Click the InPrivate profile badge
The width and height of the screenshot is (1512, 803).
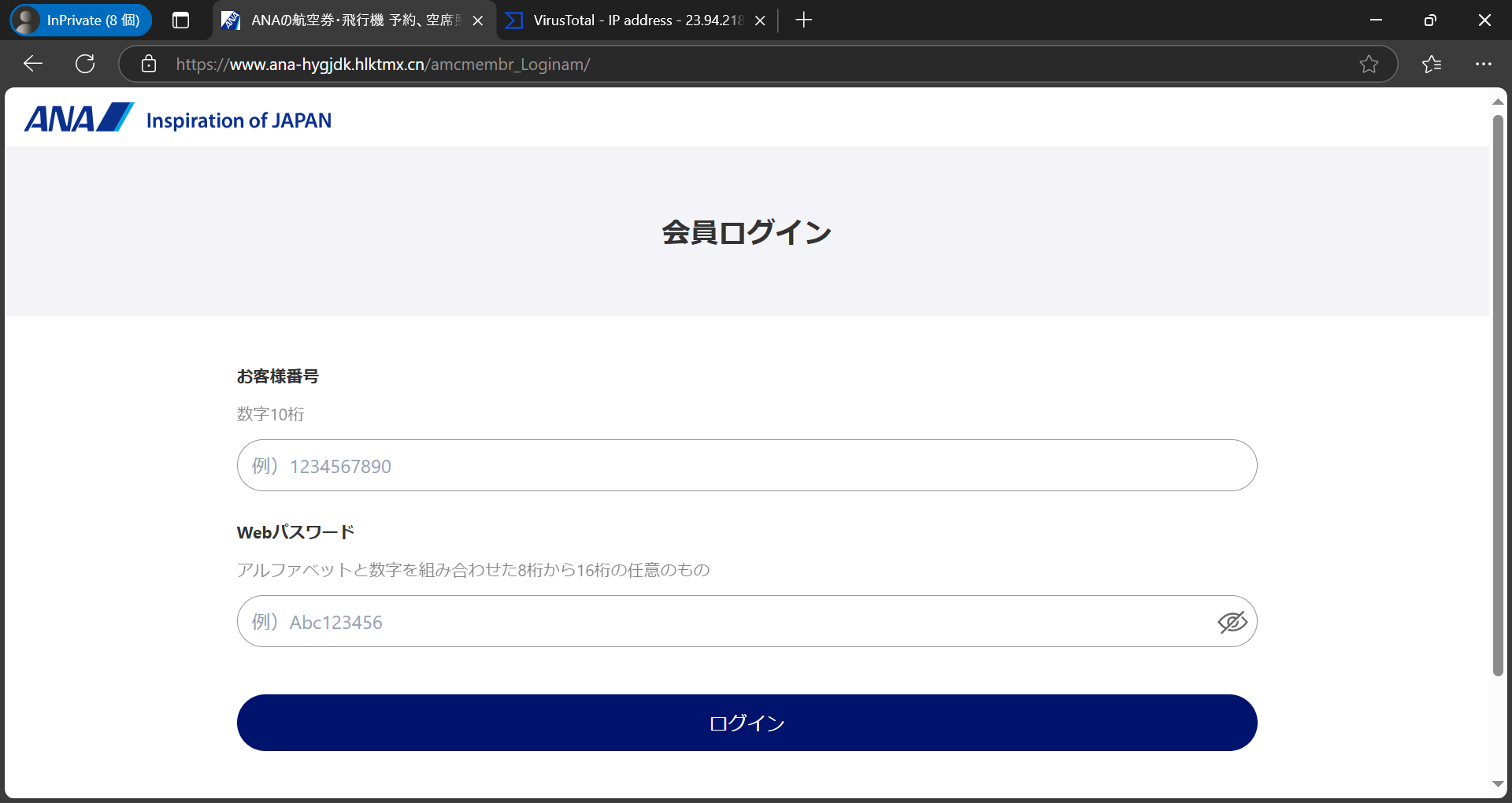pyautogui.click(x=80, y=20)
